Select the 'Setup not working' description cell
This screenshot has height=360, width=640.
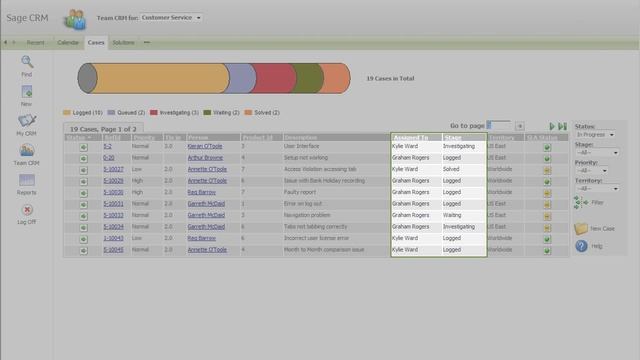coord(306,158)
